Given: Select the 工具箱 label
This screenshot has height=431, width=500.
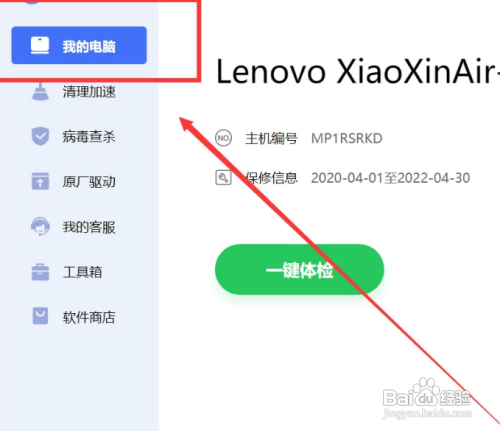Looking at the screenshot, I should coord(82,272).
